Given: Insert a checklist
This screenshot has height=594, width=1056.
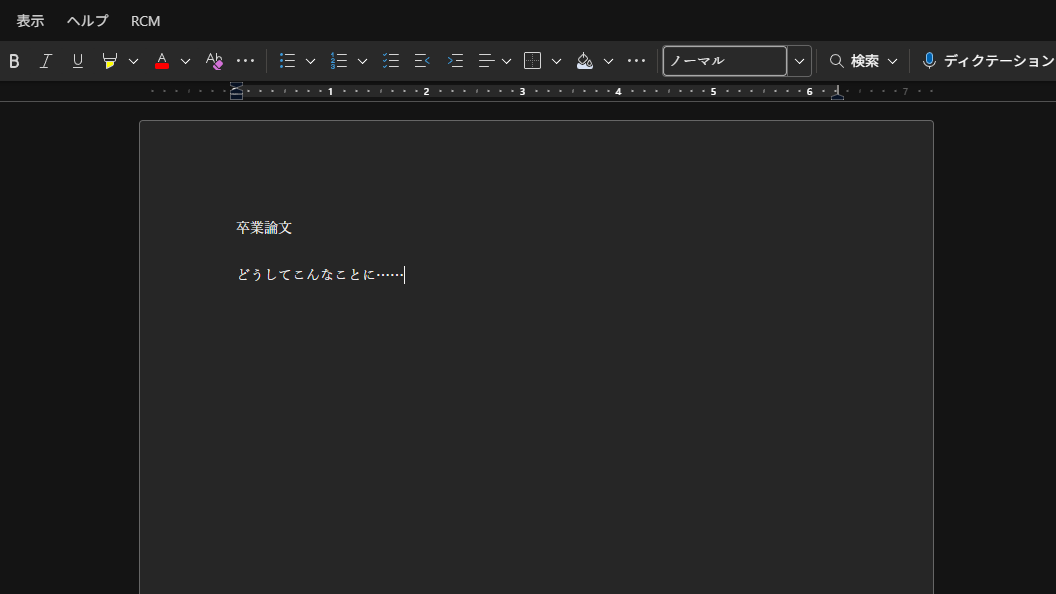Looking at the screenshot, I should 391,61.
